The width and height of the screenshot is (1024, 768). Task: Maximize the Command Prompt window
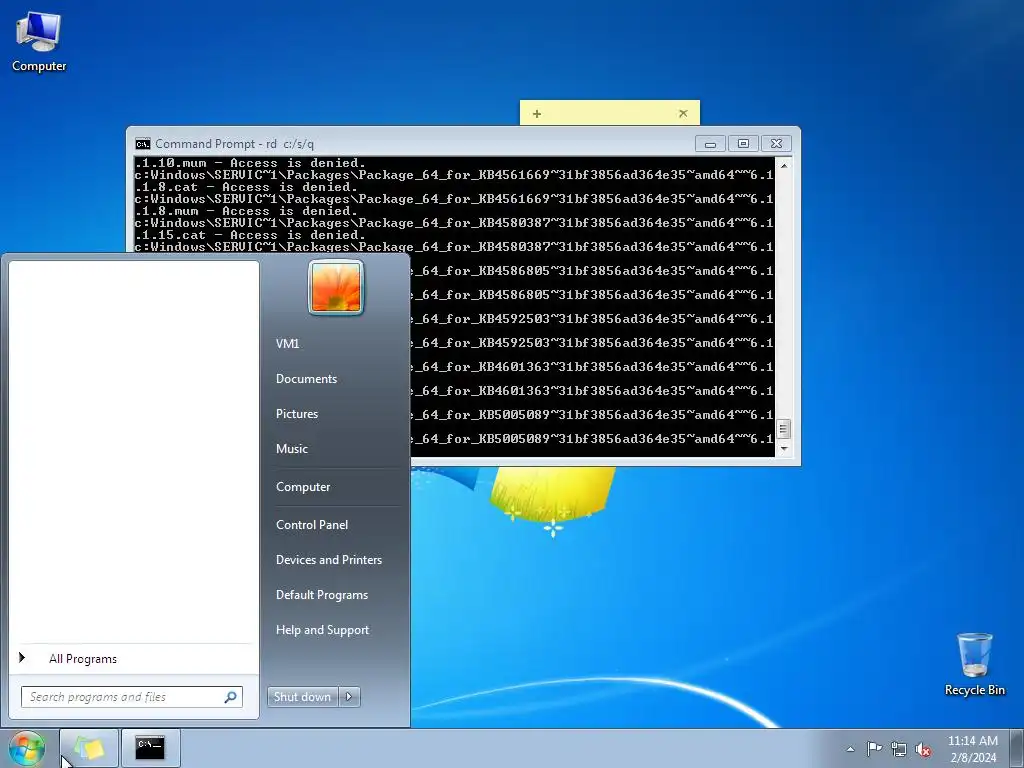743,144
